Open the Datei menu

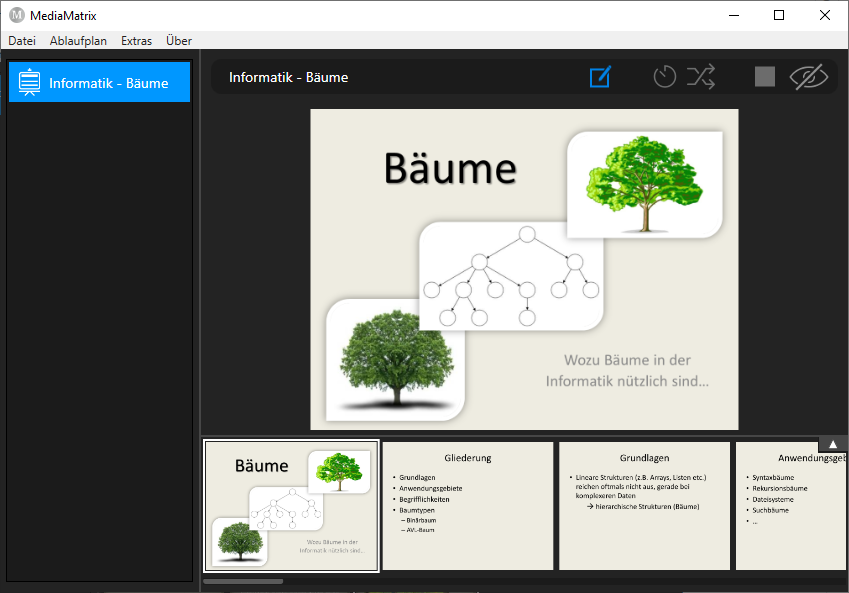pos(22,41)
